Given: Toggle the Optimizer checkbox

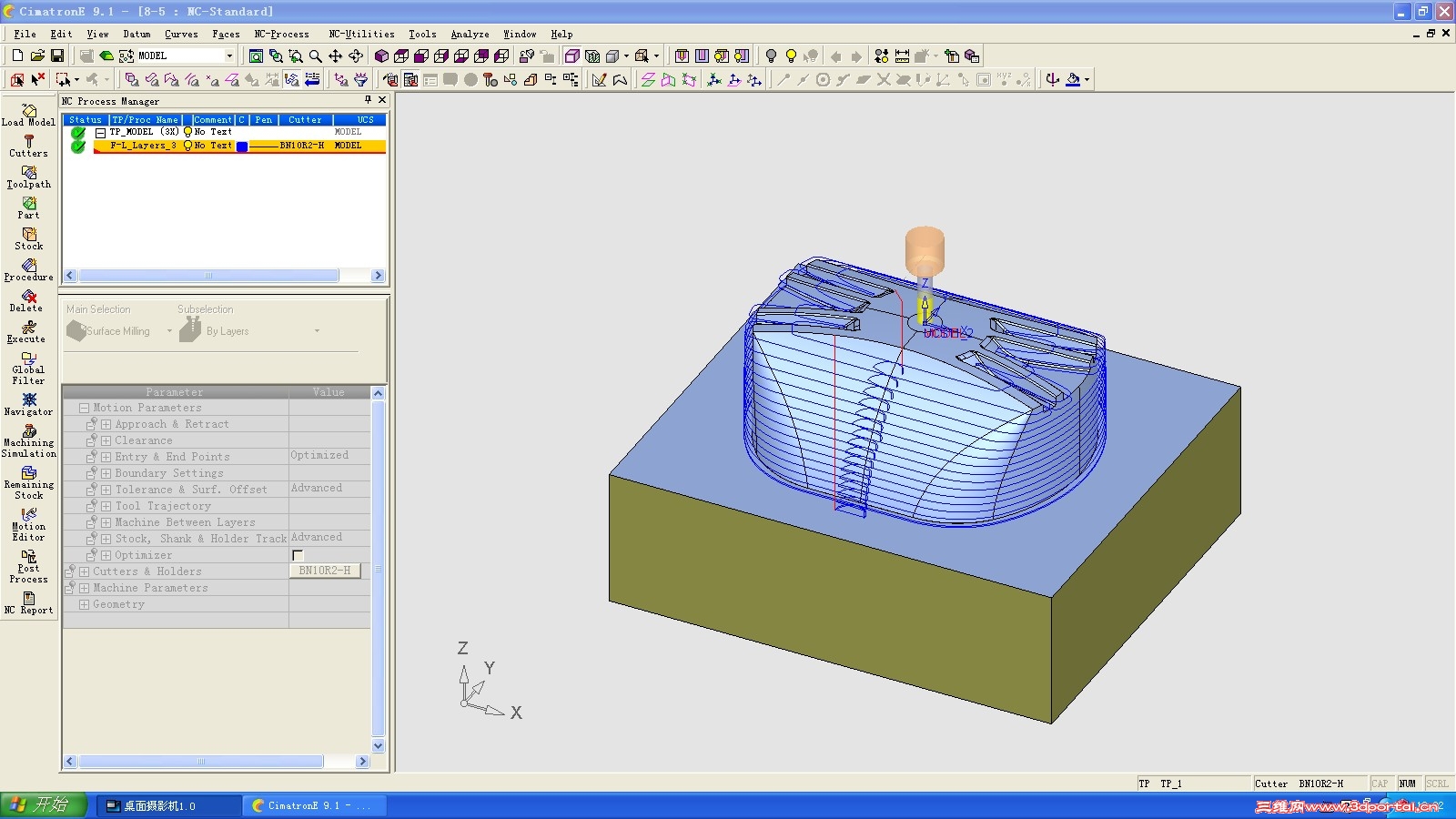Looking at the screenshot, I should tap(298, 555).
